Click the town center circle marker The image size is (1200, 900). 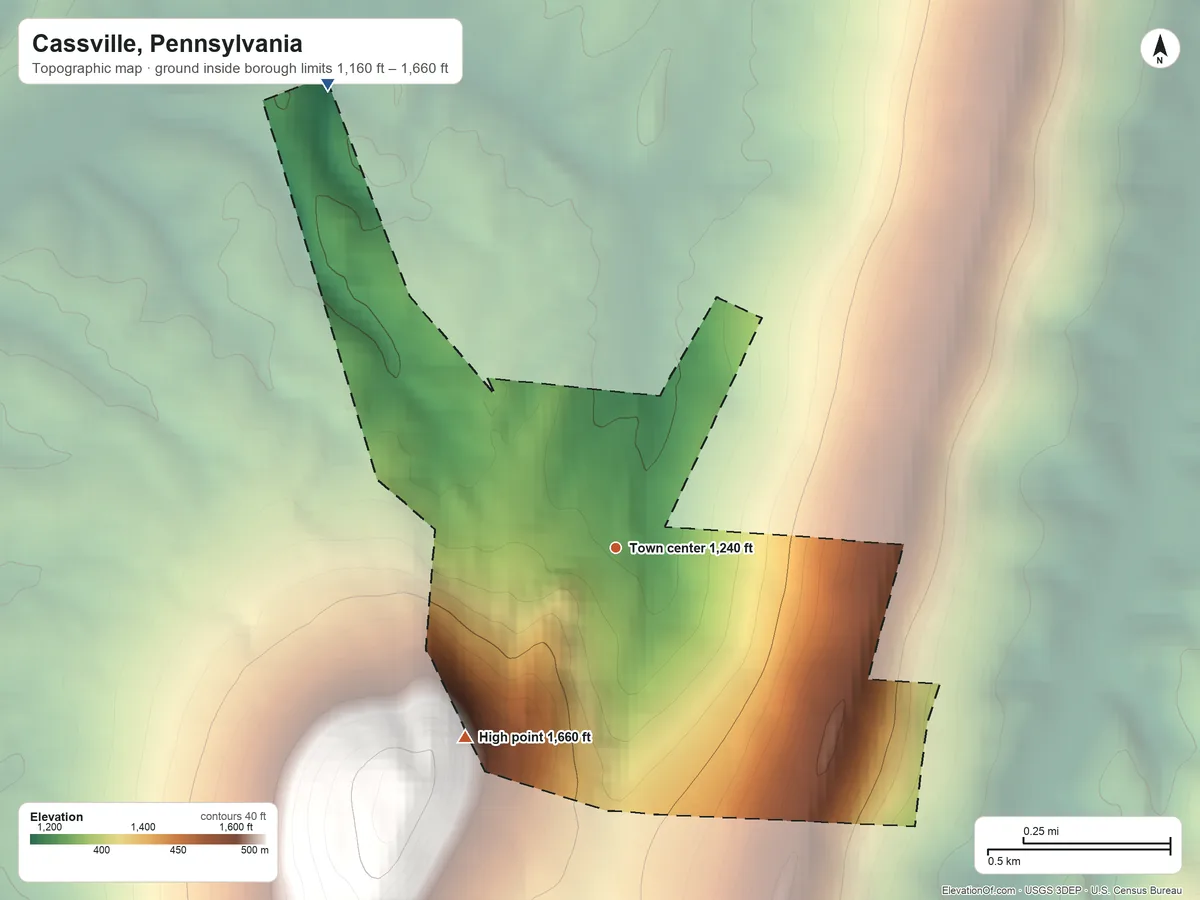click(x=616, y=547)
